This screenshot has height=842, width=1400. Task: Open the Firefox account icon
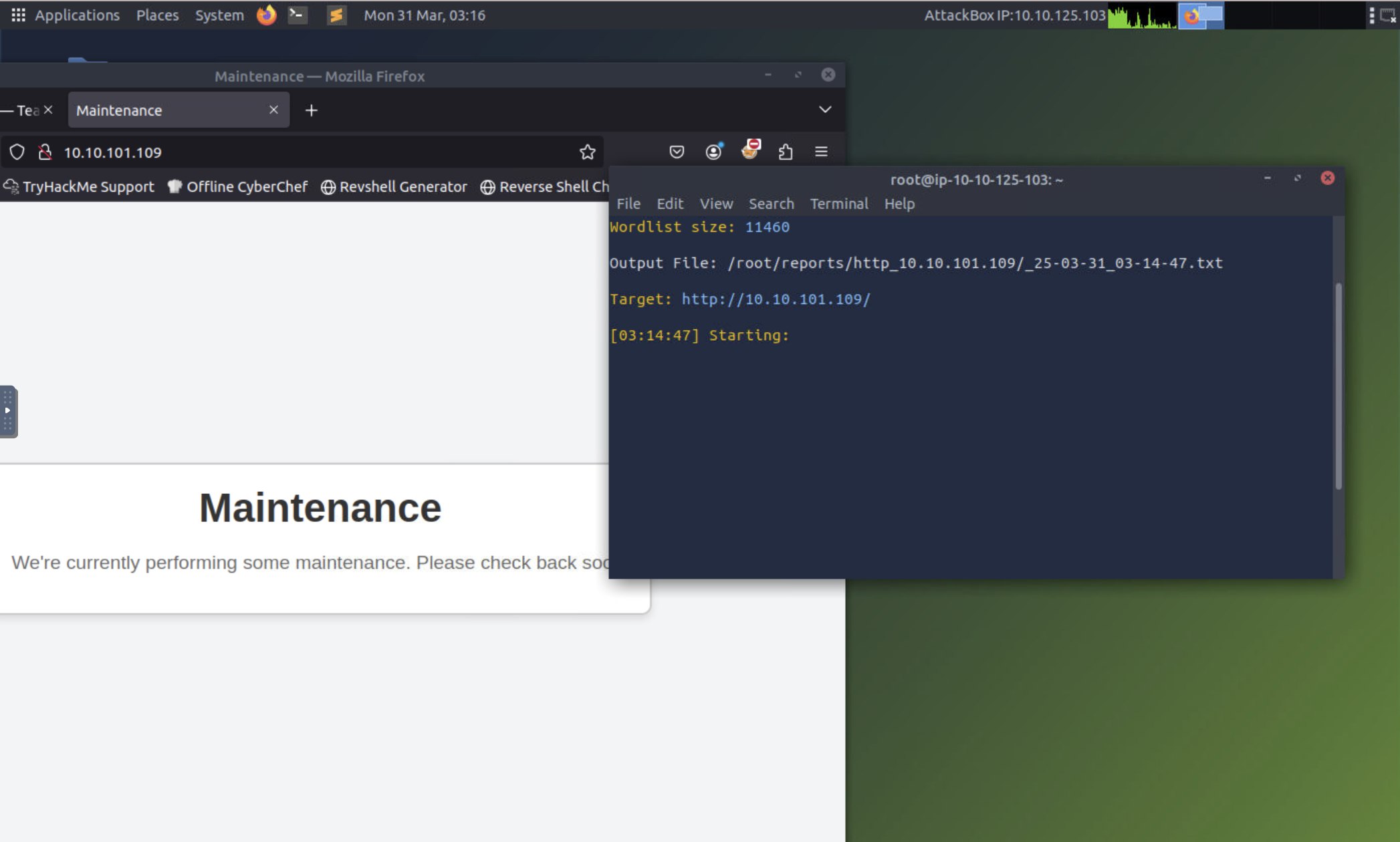pos(713,152)
